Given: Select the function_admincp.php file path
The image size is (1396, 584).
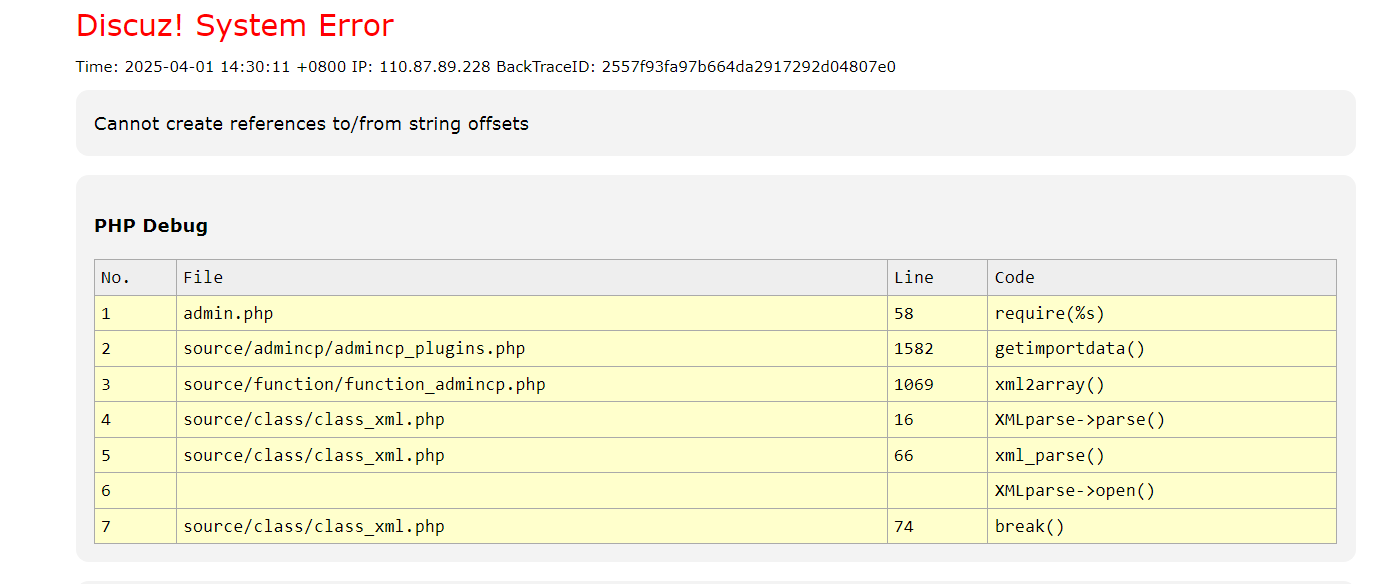Looking at the screenshot, I should click(364, 384).
